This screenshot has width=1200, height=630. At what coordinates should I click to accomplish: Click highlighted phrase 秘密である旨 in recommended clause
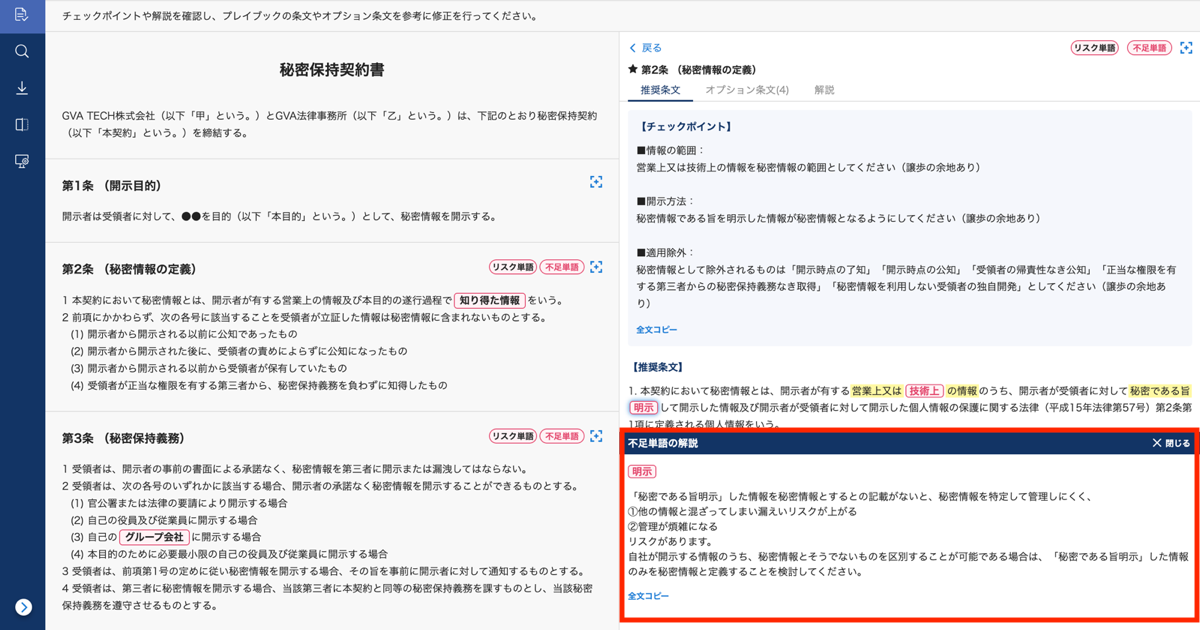click(x=1160, y=391)
